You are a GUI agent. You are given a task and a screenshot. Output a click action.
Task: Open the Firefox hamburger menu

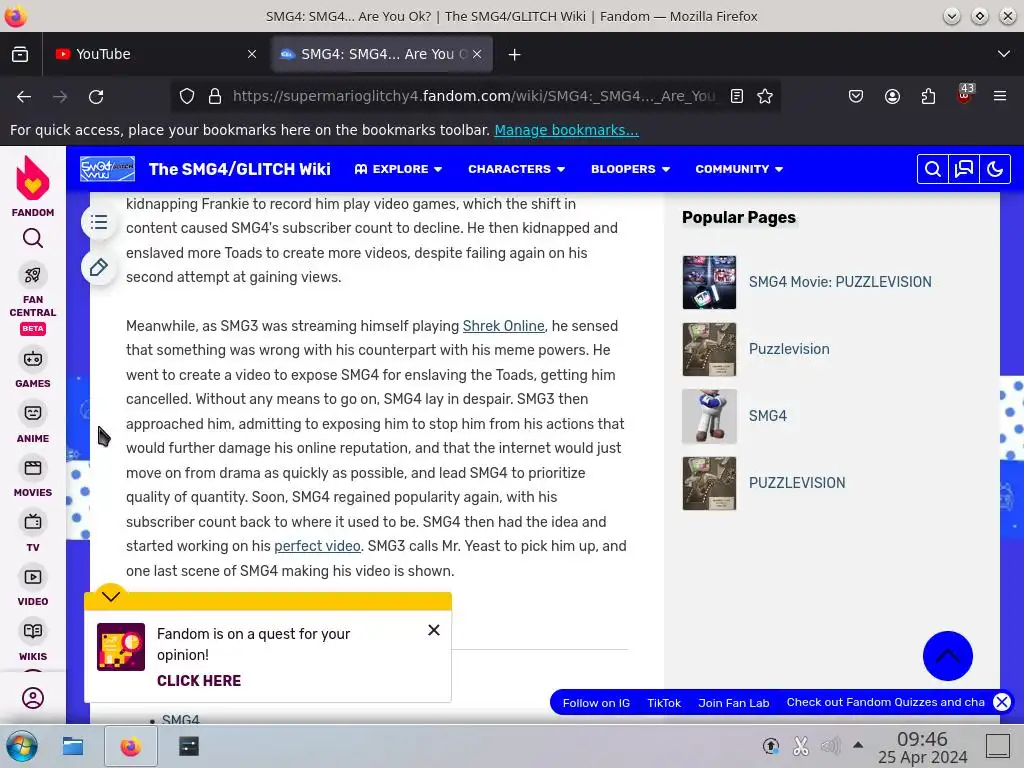pos(1000,97)
